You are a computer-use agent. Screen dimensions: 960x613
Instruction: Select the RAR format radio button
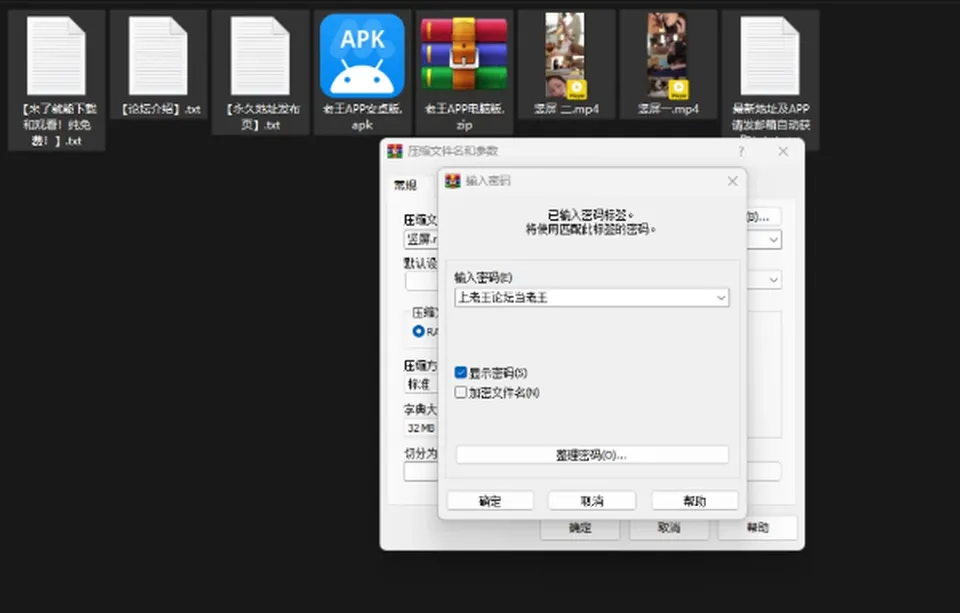(x=419, y=331)
